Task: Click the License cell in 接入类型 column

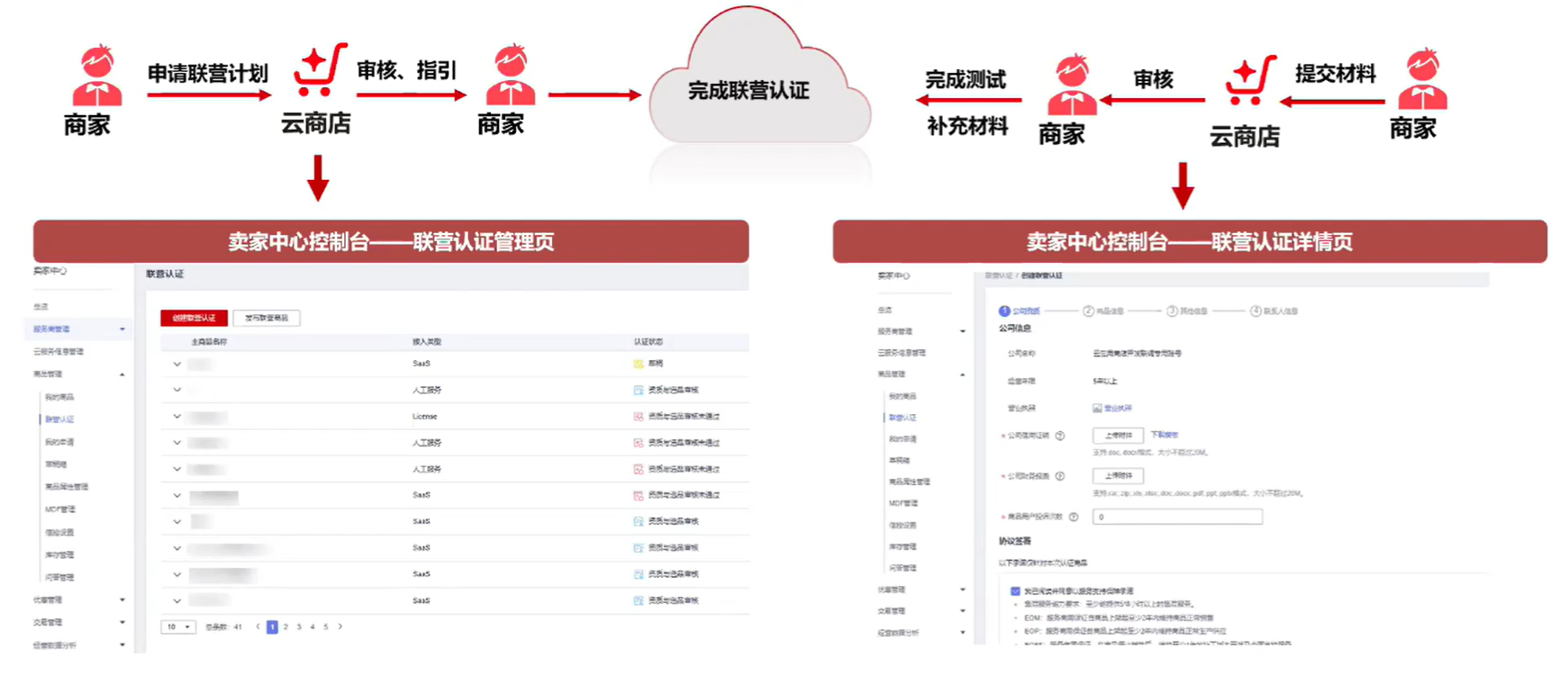Action: (x=424, y=417)
